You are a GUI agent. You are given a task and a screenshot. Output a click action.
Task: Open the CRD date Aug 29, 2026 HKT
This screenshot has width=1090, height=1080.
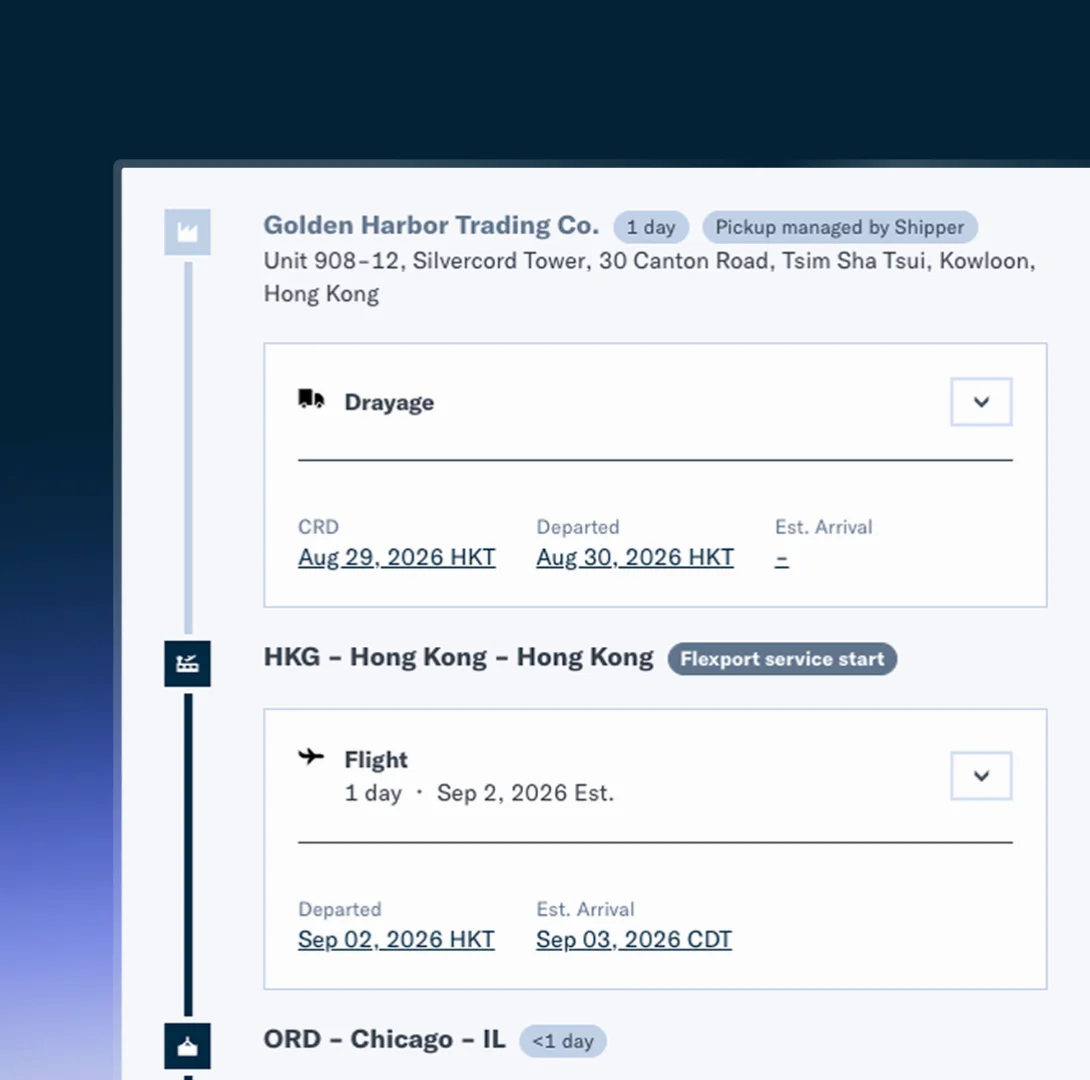tap(397, 557)
